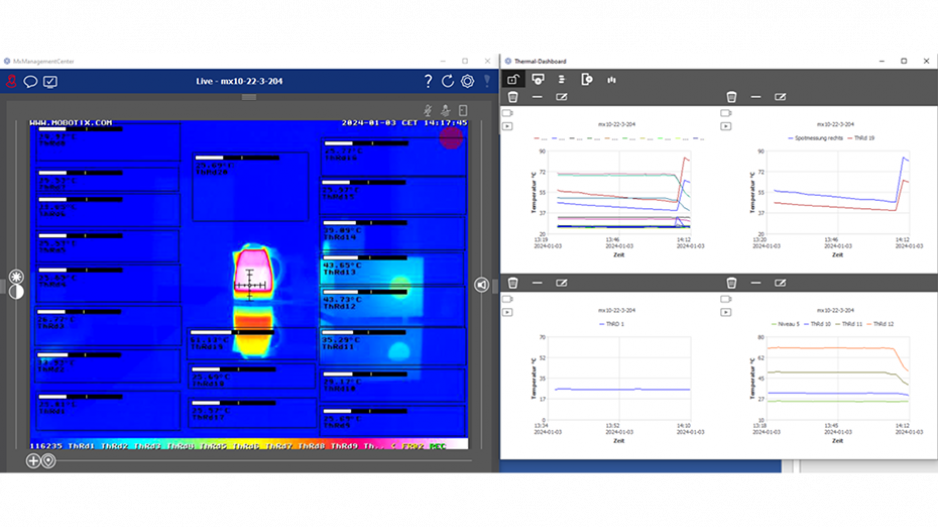
Task: Toggle the speaker audio button
Action: tap(482, 285)
